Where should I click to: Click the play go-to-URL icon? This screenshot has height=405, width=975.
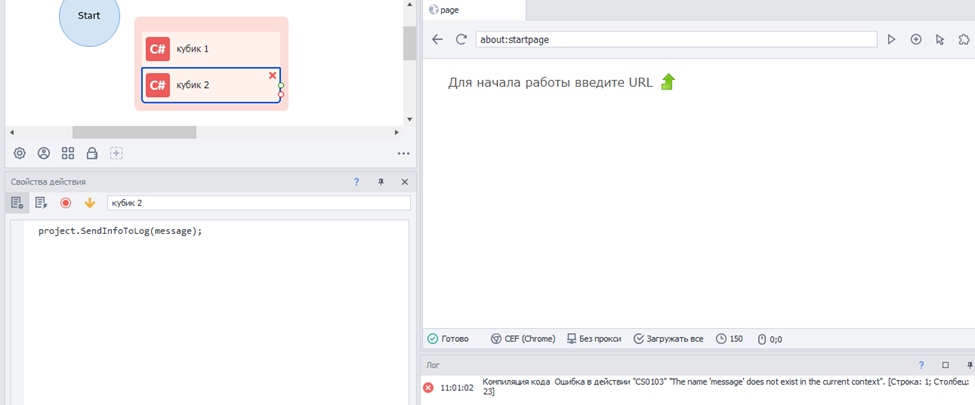coord(891,39)
